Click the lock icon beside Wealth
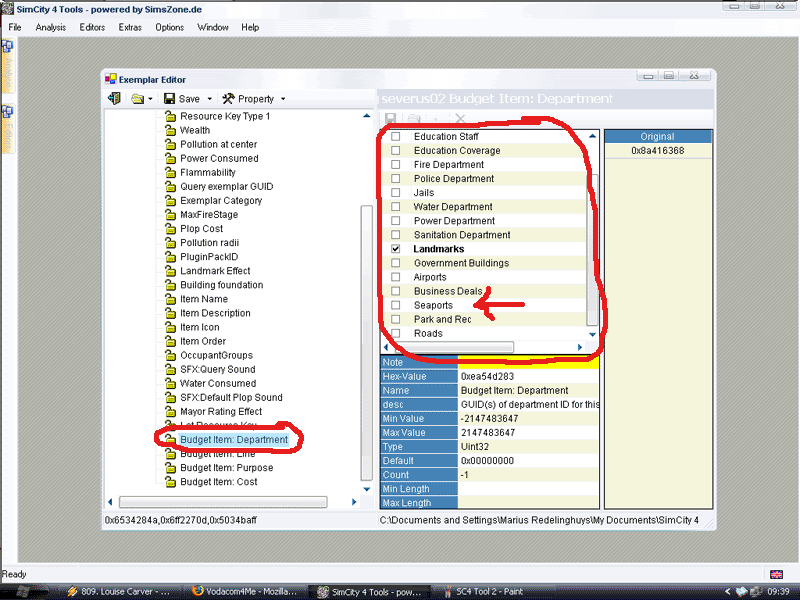The height and width of the screenshot is (600, 800). [170, 131]
